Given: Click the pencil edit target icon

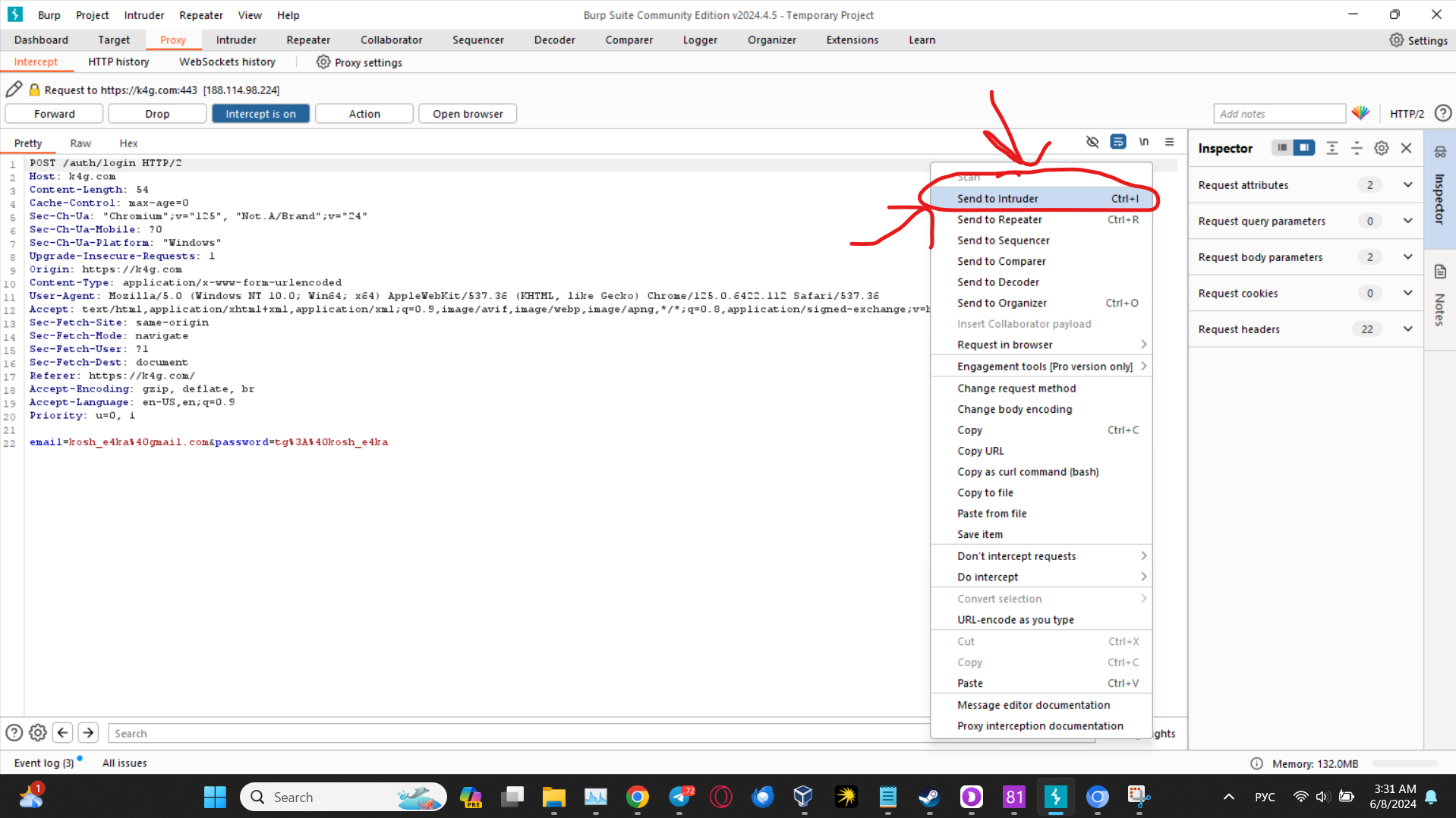Looking at the screenshot, I should click(14, 90).
